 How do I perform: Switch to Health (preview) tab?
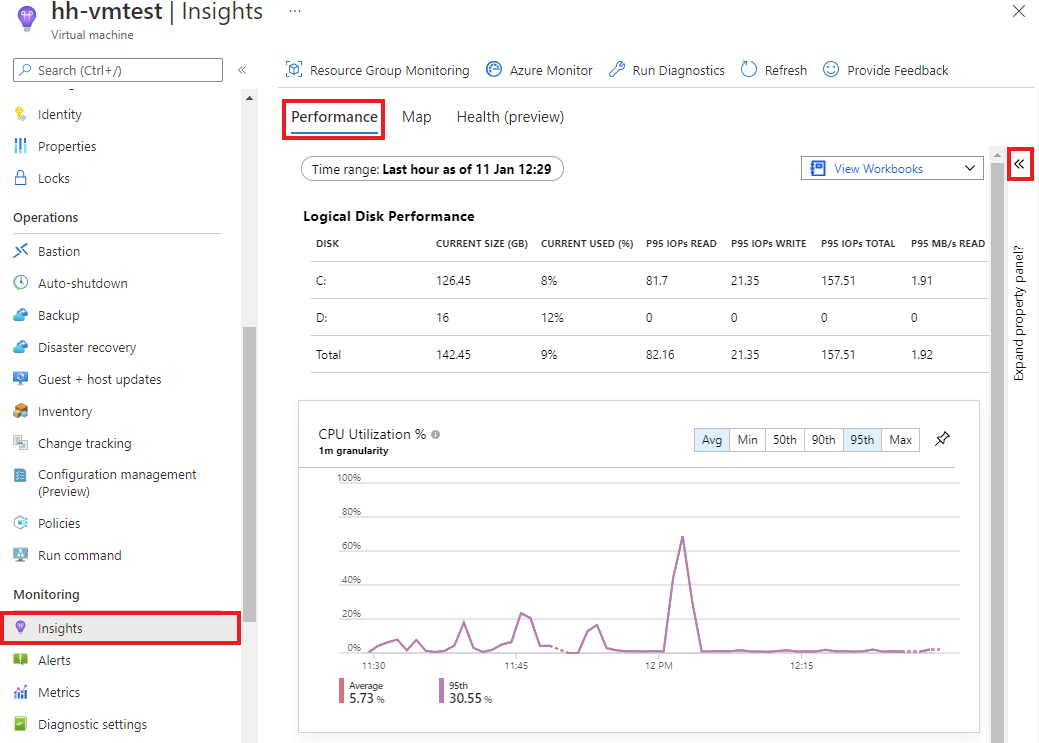(510, 117)
